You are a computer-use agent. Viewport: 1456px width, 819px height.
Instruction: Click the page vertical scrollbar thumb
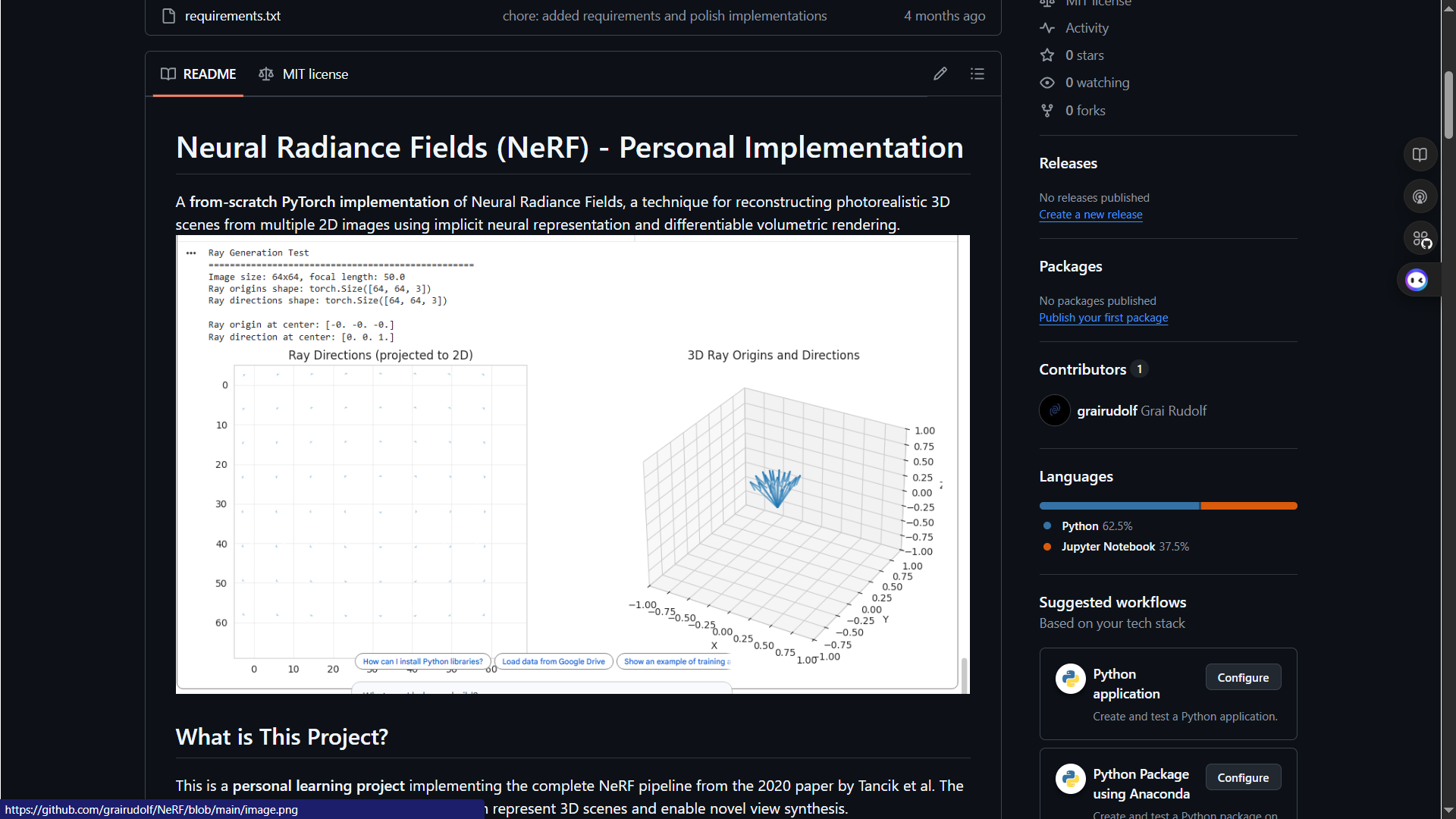pos(1448,105)
